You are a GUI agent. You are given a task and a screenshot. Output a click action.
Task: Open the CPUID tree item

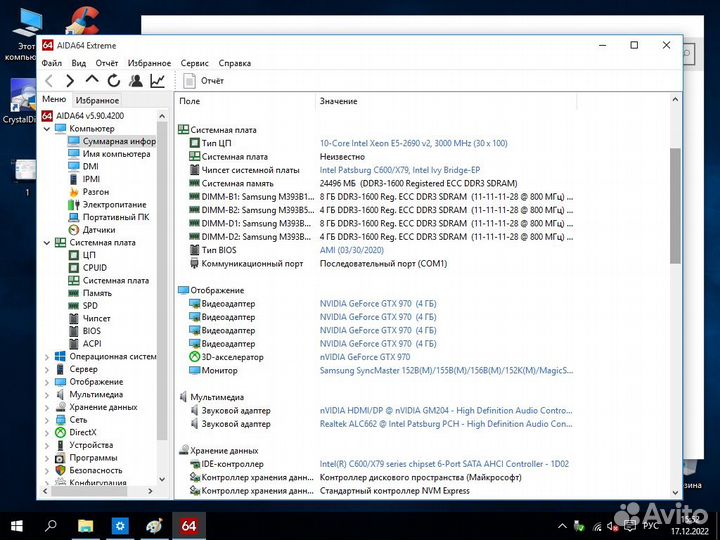pyautogui.click(x=95, y=268)
